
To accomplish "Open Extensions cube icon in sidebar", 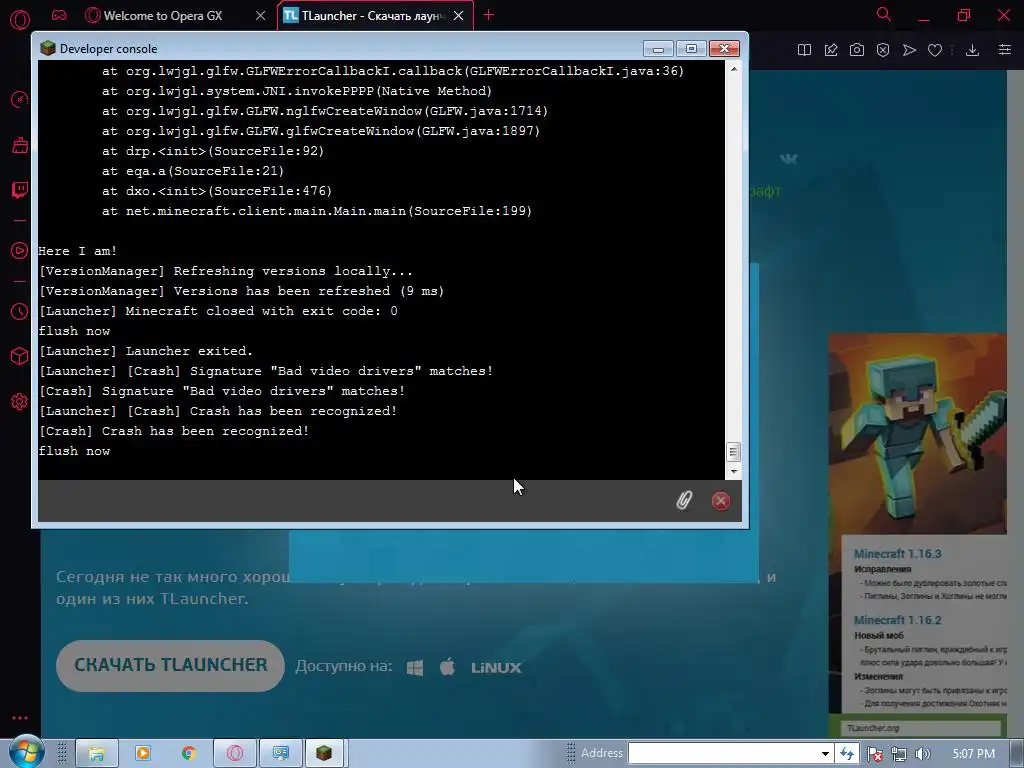I will (20, 356).
